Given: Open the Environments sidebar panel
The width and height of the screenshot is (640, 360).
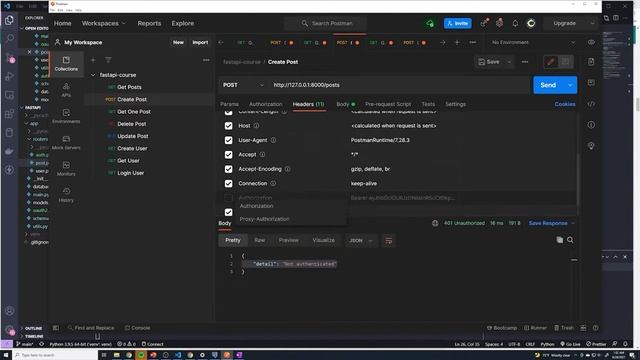Looking at the screenshot, I should coord(66,116).
